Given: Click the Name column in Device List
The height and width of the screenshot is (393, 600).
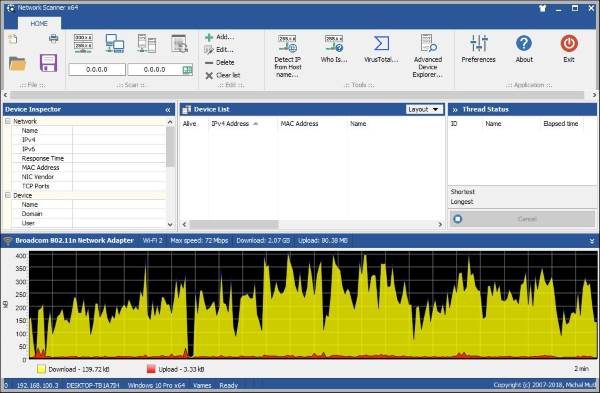Looking at the screenshot, I should coord(358,124).
